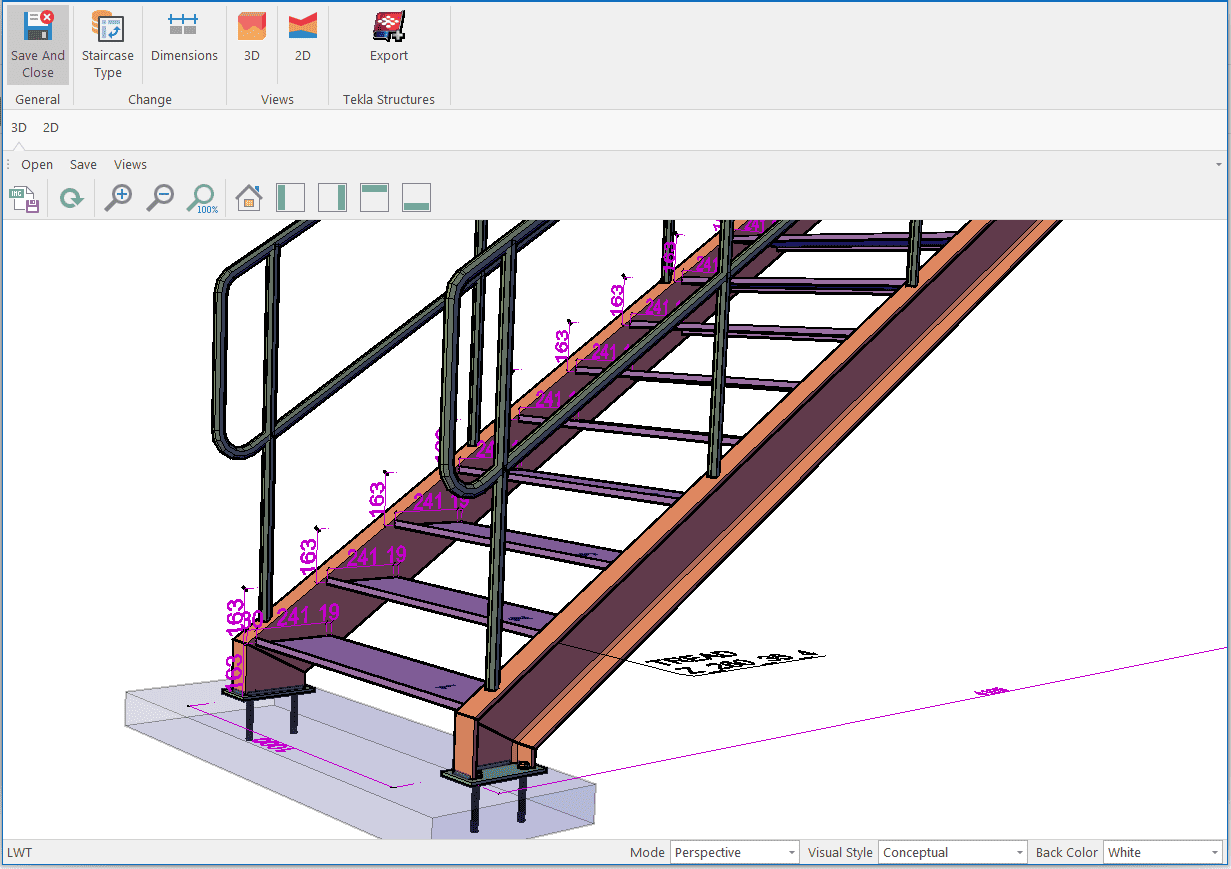Switch to 2D view from ribbon

click(x=302, y=40)
